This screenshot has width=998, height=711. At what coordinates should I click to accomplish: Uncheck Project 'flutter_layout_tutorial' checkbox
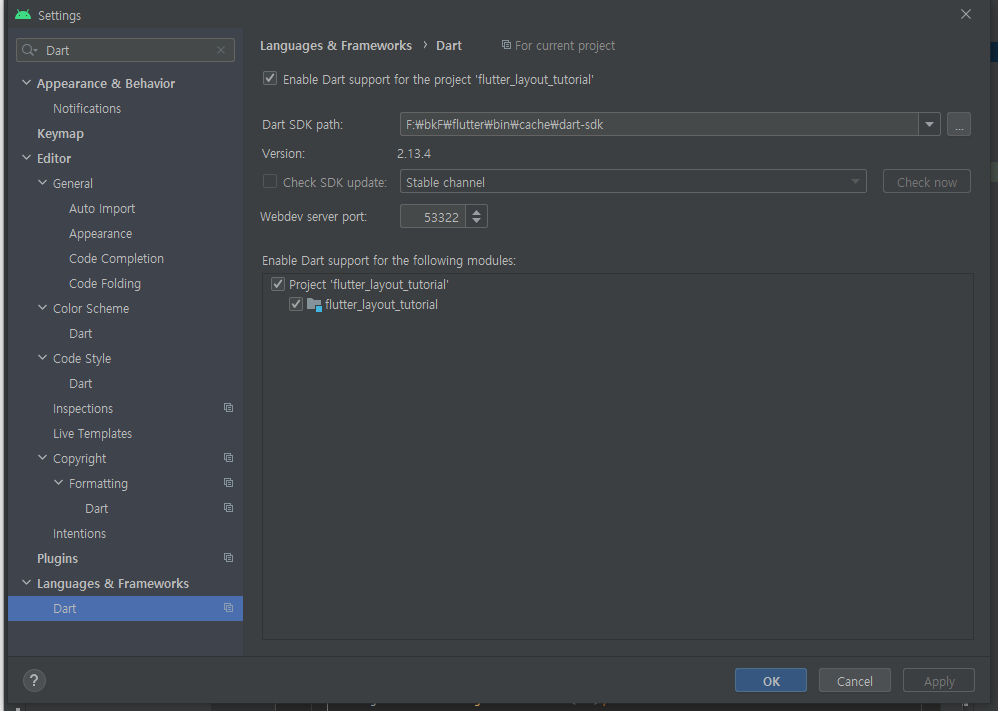click(x=278, y=284)
